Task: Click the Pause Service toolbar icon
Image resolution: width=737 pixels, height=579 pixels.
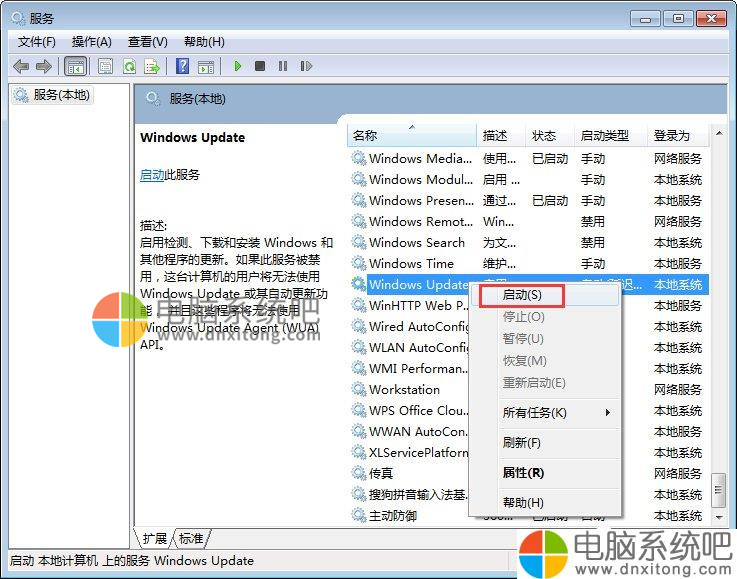Action: point(282,66)
